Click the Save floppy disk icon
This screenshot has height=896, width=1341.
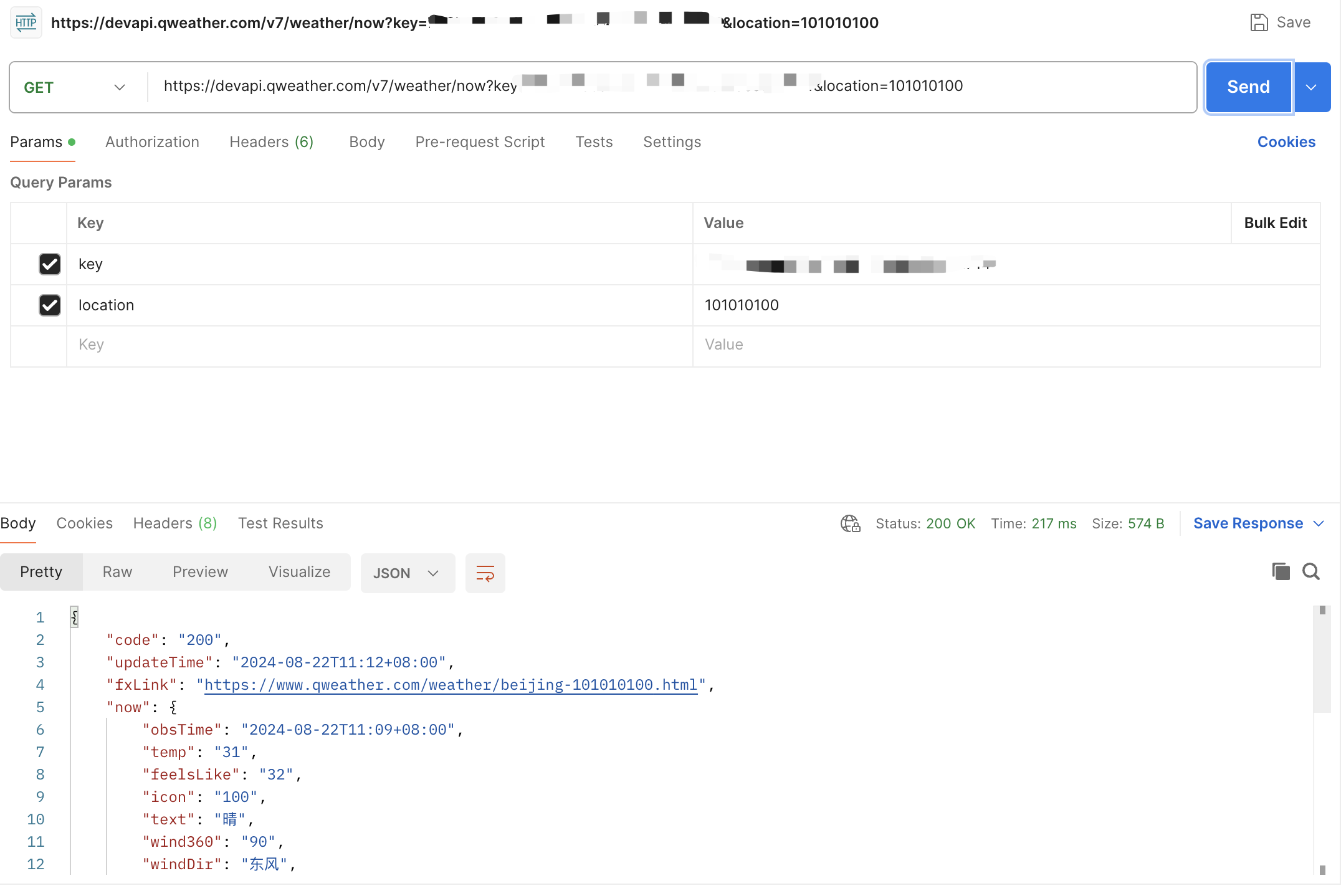(1259, 23)
